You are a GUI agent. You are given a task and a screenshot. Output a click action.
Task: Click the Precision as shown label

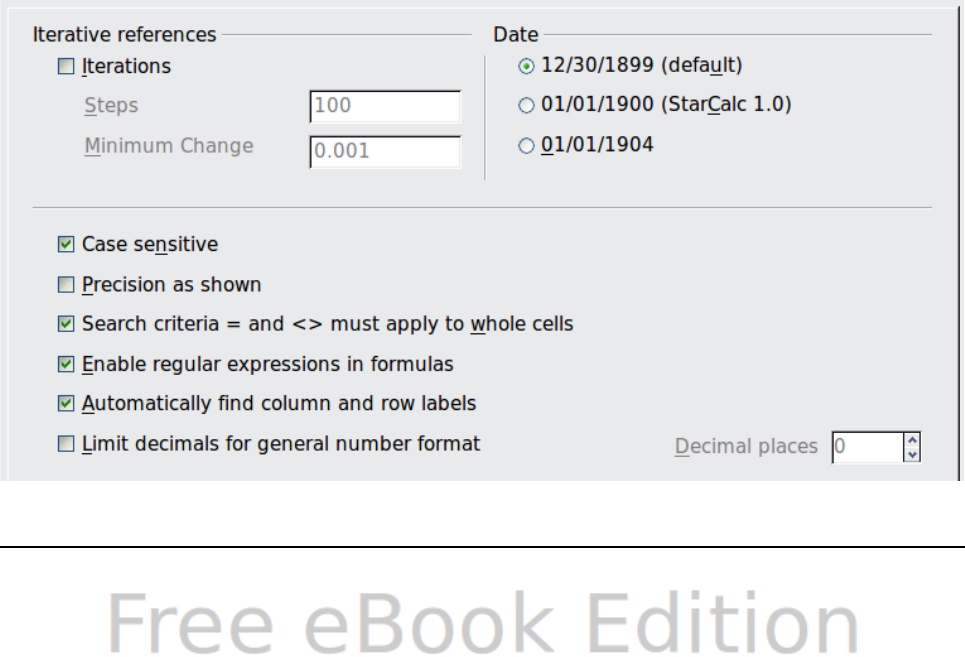(172, 285)
